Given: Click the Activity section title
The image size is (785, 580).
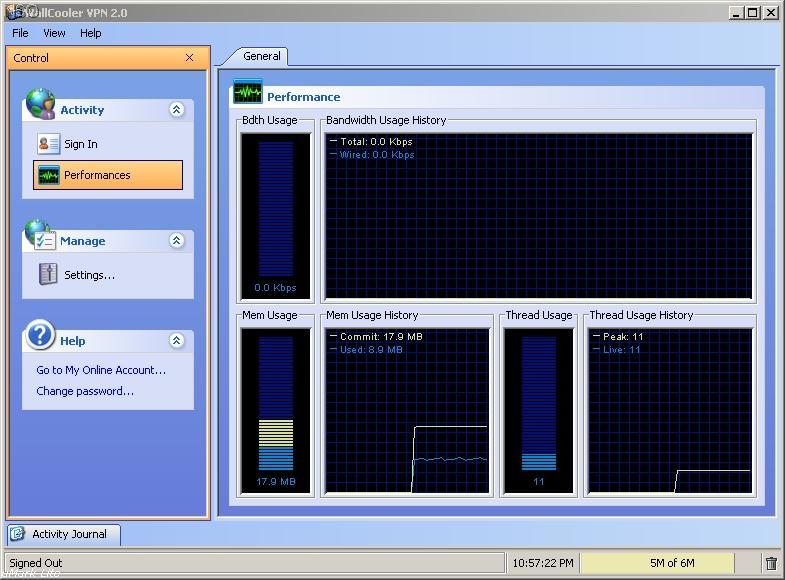Looking at the screenshot, I should (x=82, y=110).
